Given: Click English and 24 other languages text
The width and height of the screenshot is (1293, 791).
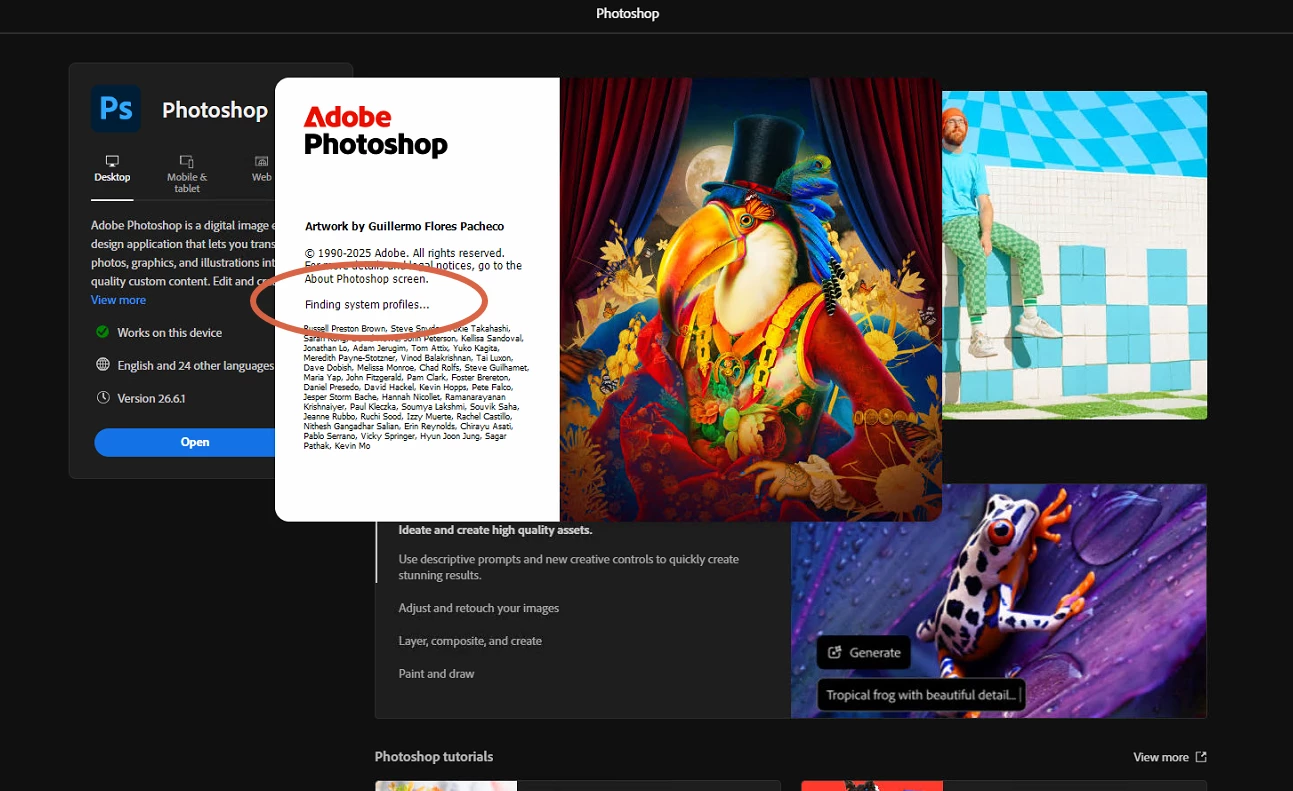Looking at the screenshot, I should pyautogui.click(x=195, y=365).
